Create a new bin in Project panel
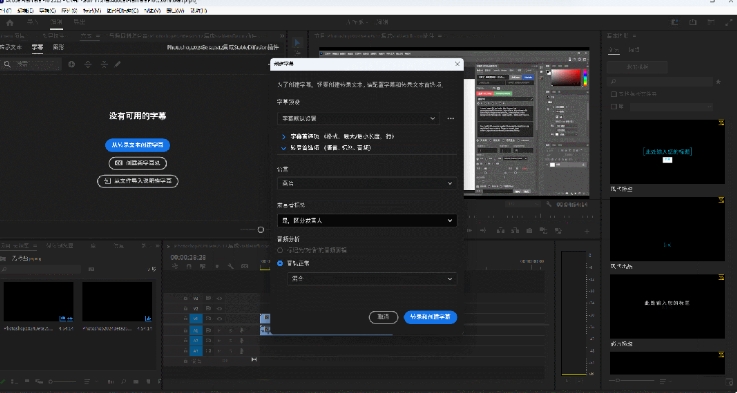This screenshot has width=737, height=393. point(136,382)
